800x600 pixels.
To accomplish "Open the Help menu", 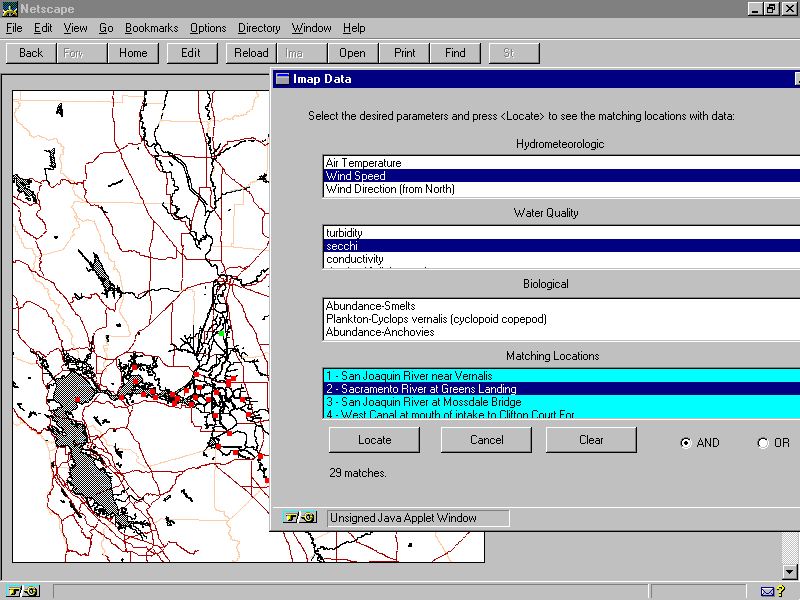I will tap(354, 28).
